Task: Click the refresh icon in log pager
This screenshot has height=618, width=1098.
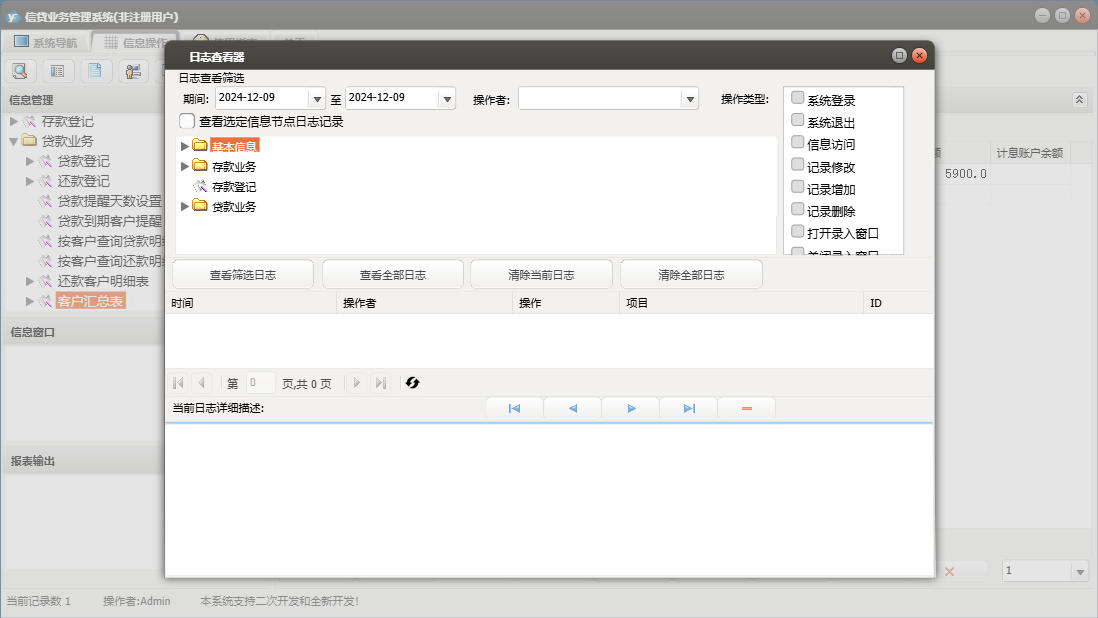Action: coord(412,383)
